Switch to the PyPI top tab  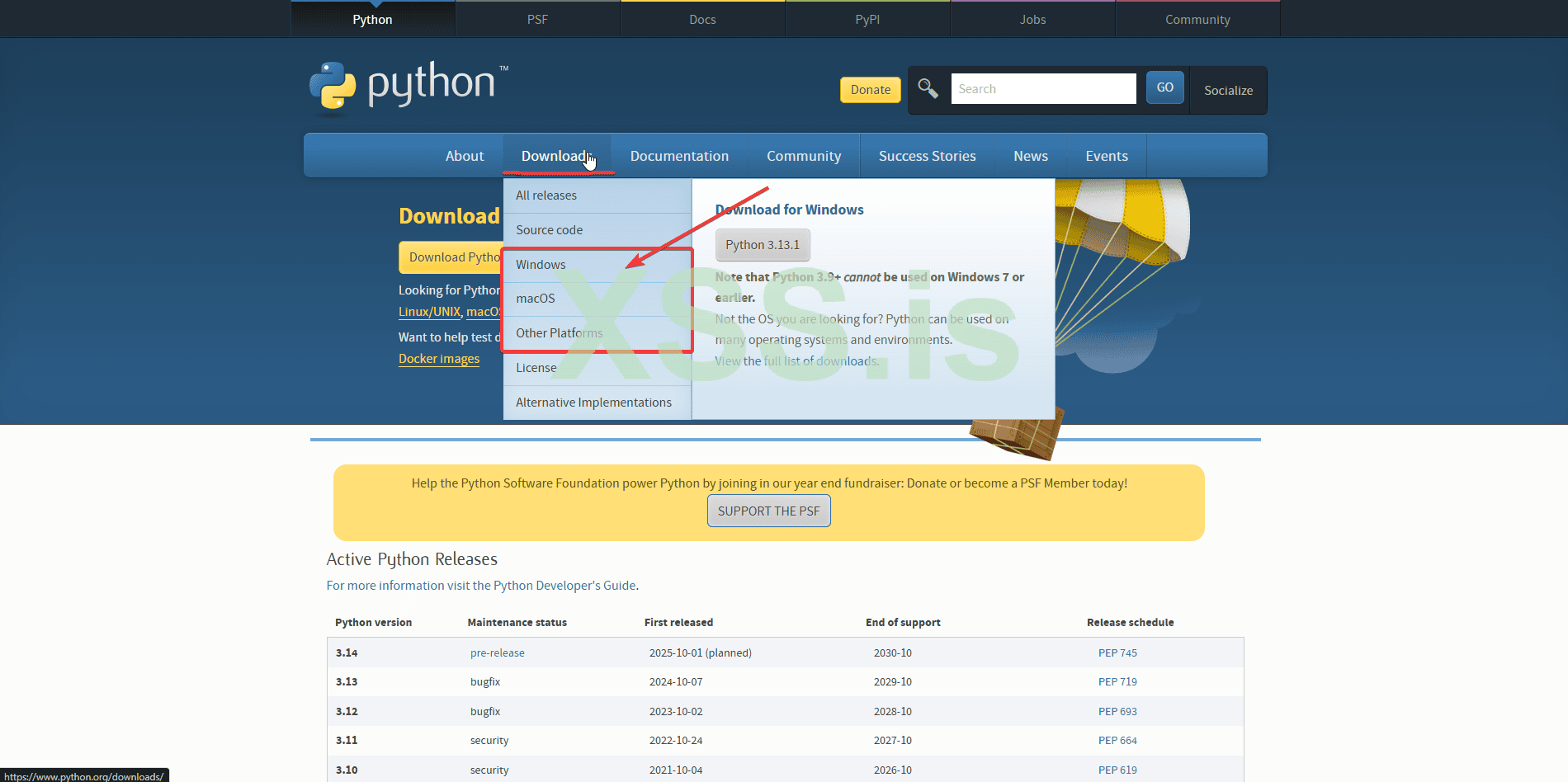(x=867, y=20)
